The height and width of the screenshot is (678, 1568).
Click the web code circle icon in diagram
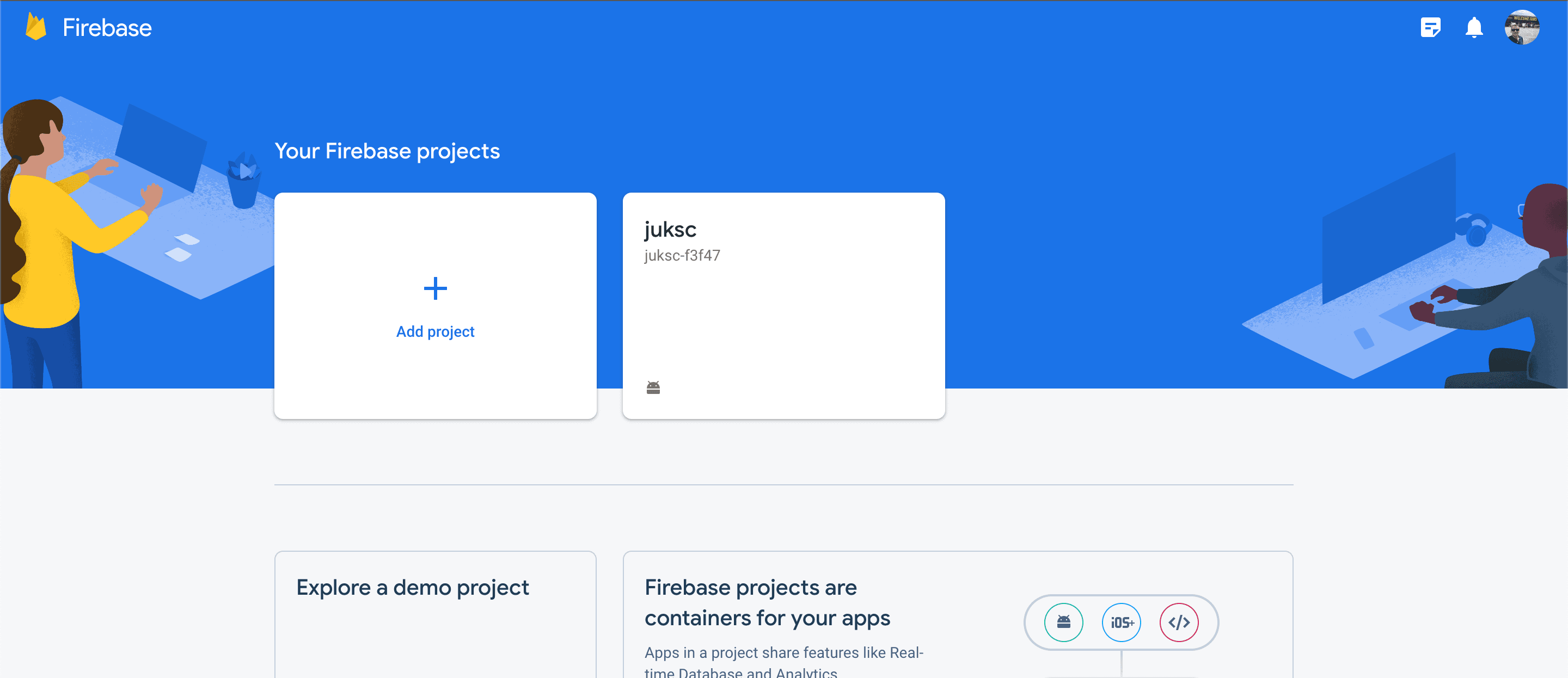(x=1179, y=622)
